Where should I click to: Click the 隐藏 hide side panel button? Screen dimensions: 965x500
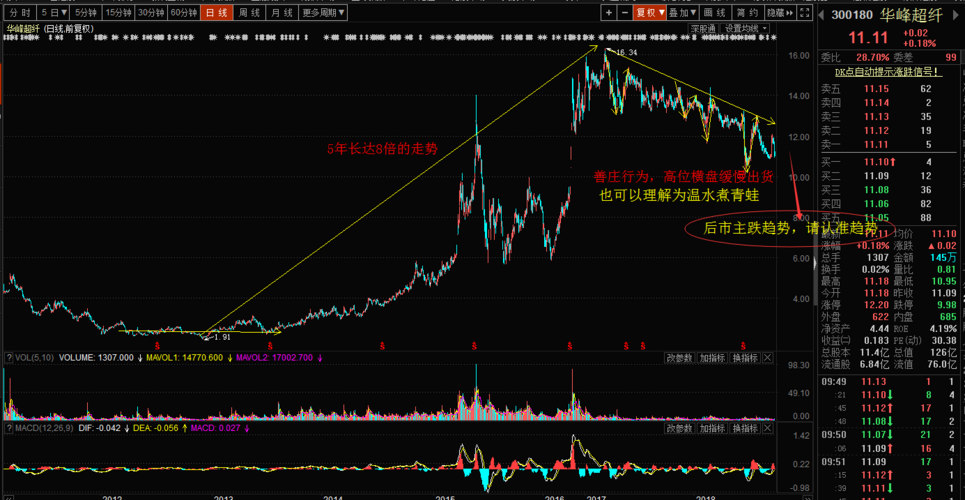click(781, 13)
